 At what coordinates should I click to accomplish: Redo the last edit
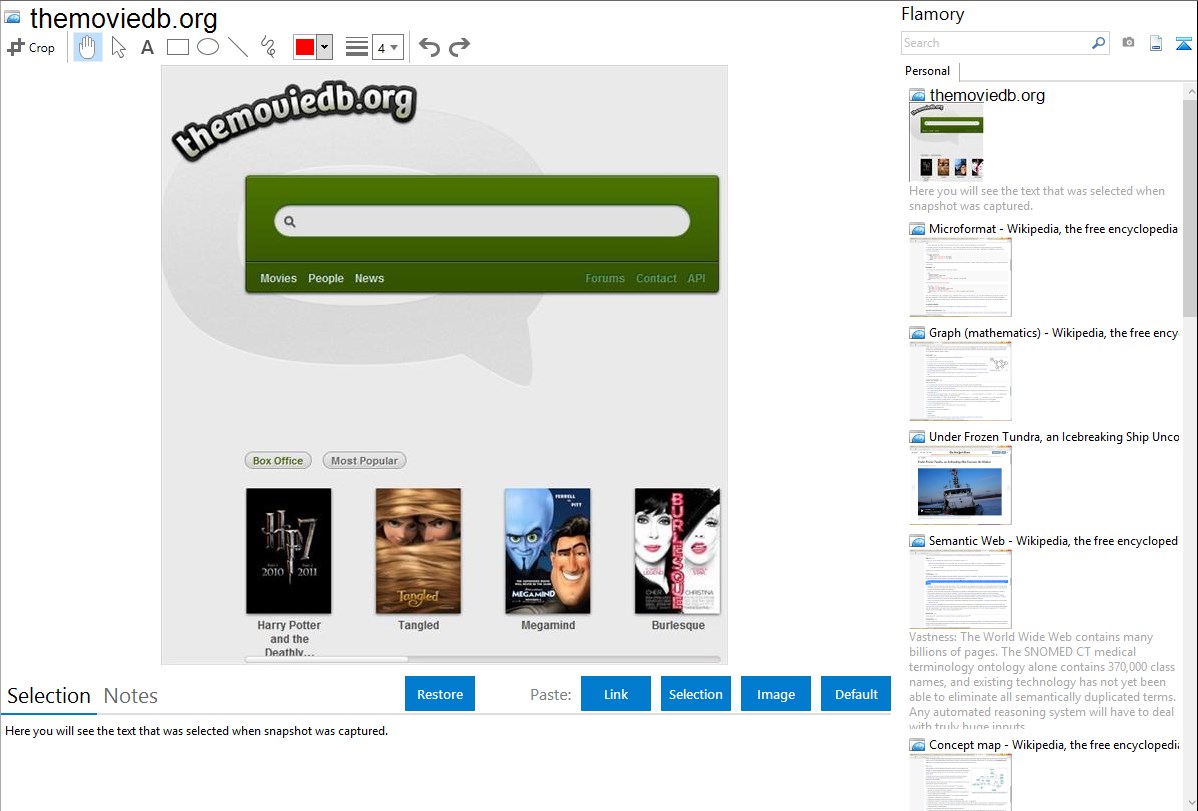[459, 47]
